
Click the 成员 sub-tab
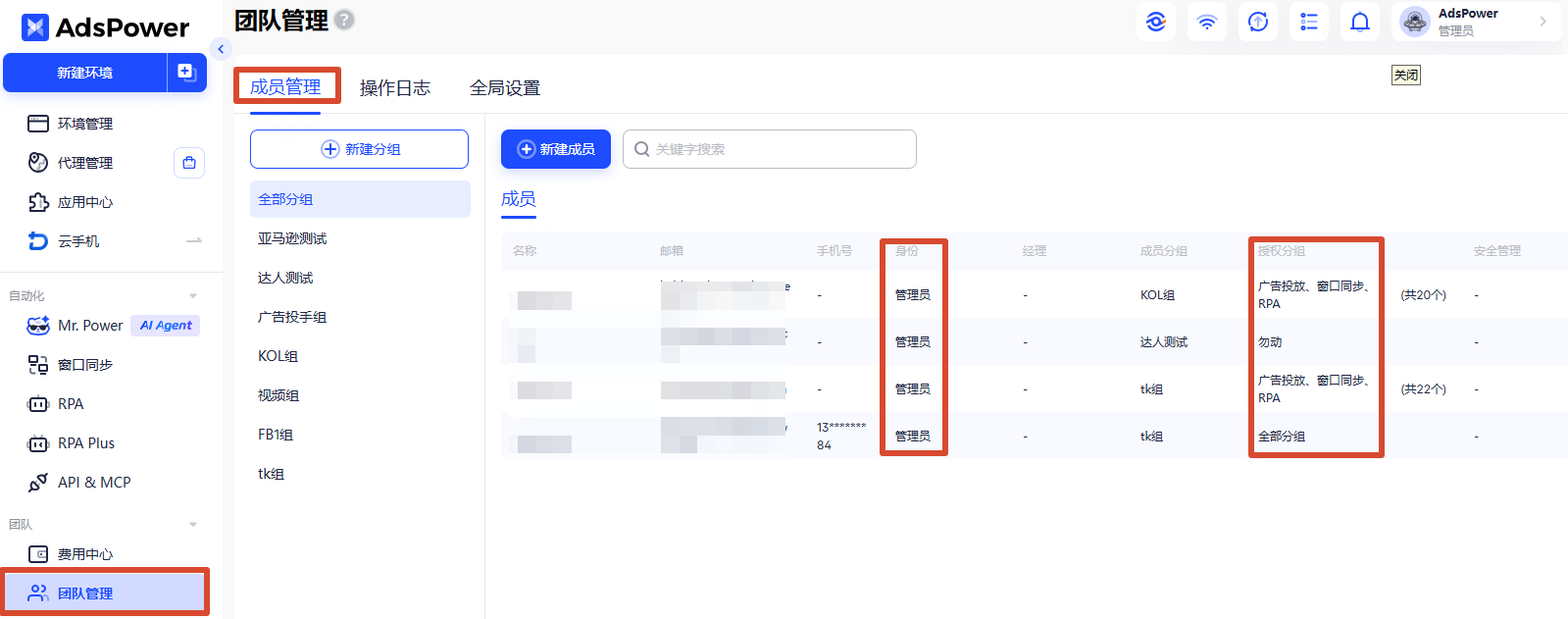click(519, 199)
